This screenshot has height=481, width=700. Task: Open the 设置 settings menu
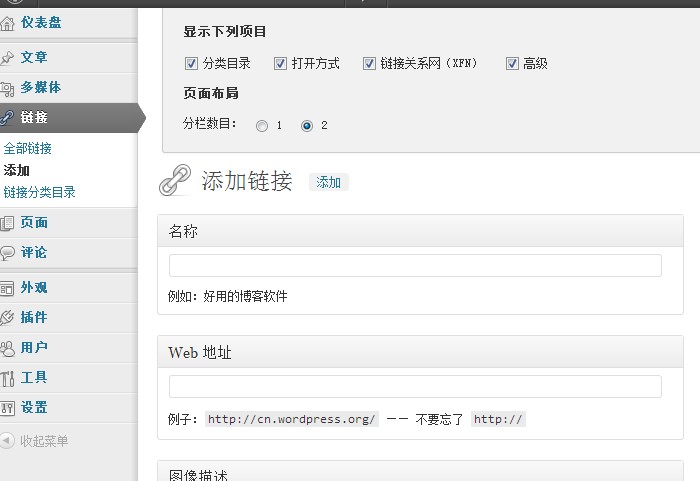(x=34, y=408)
